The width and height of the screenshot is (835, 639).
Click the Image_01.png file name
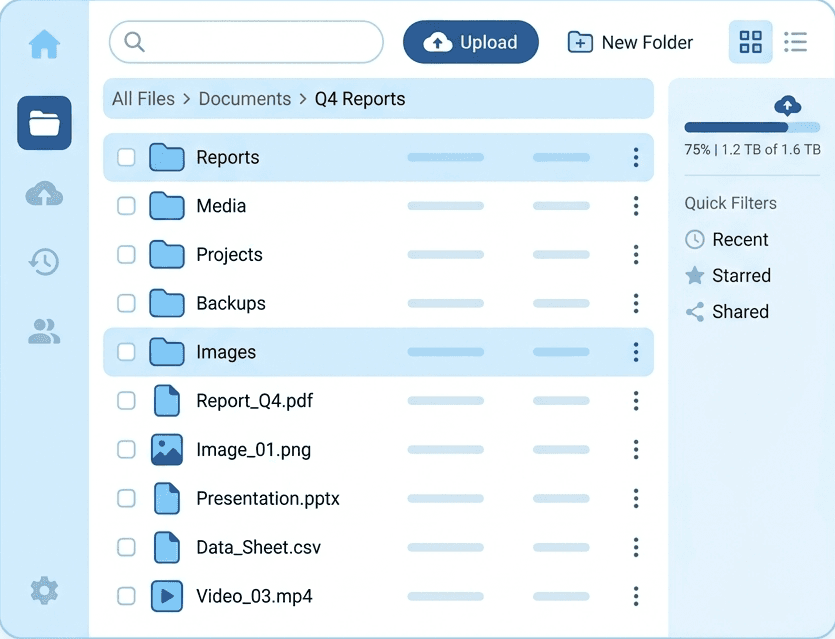253,450
